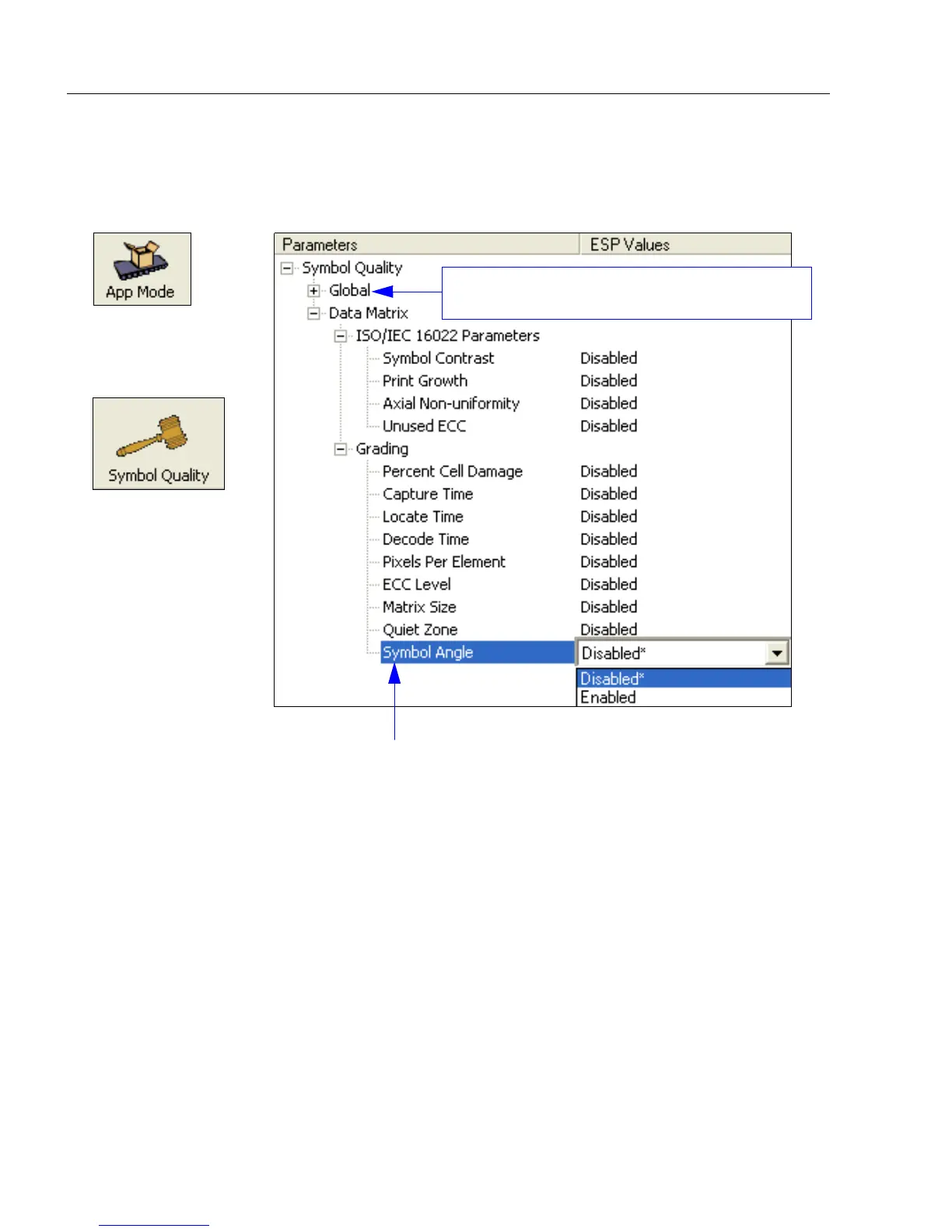
Task: Select highlighted Symbol Angle row
Action: [477, 653]
